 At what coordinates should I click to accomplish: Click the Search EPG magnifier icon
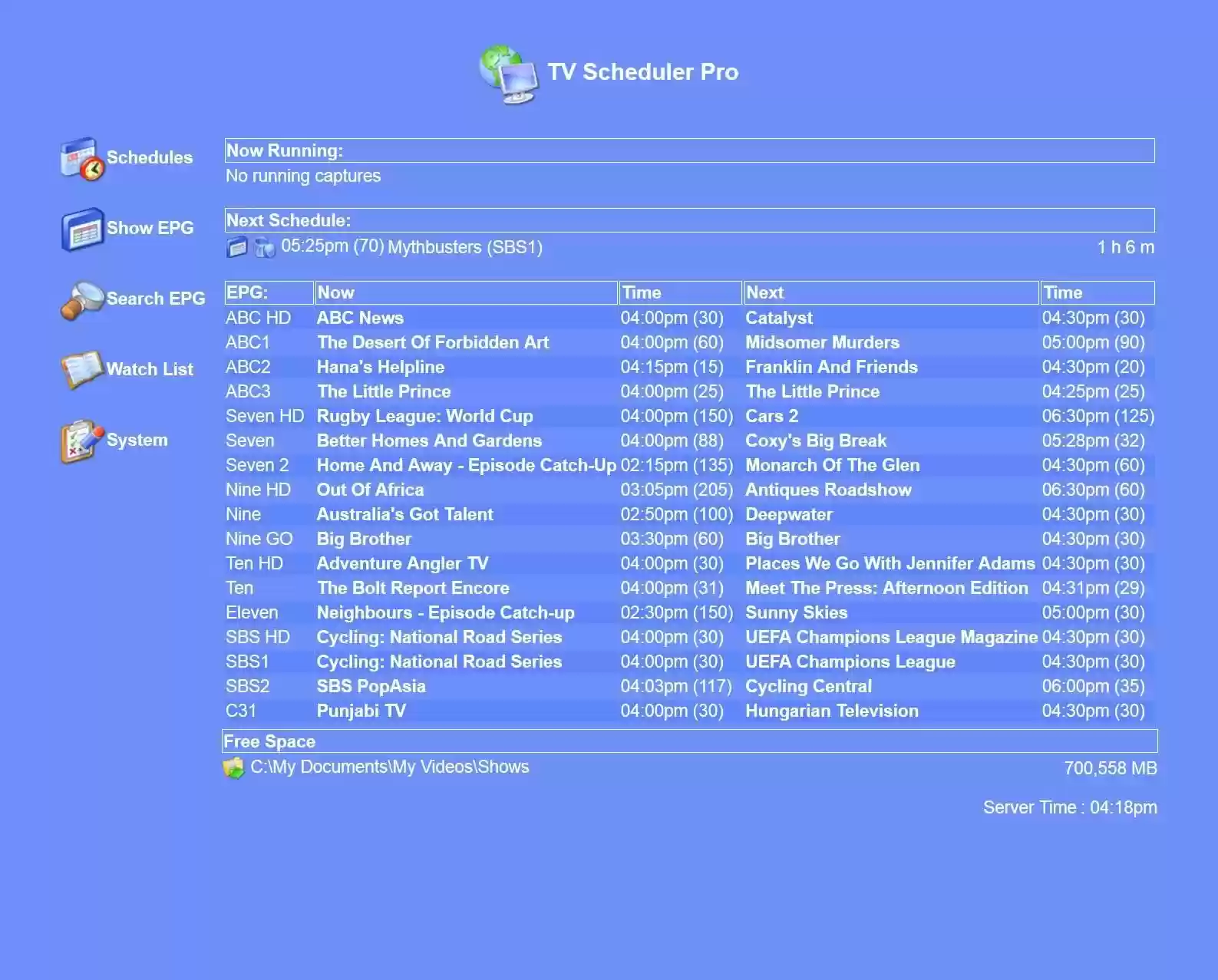tap(82, 300)
